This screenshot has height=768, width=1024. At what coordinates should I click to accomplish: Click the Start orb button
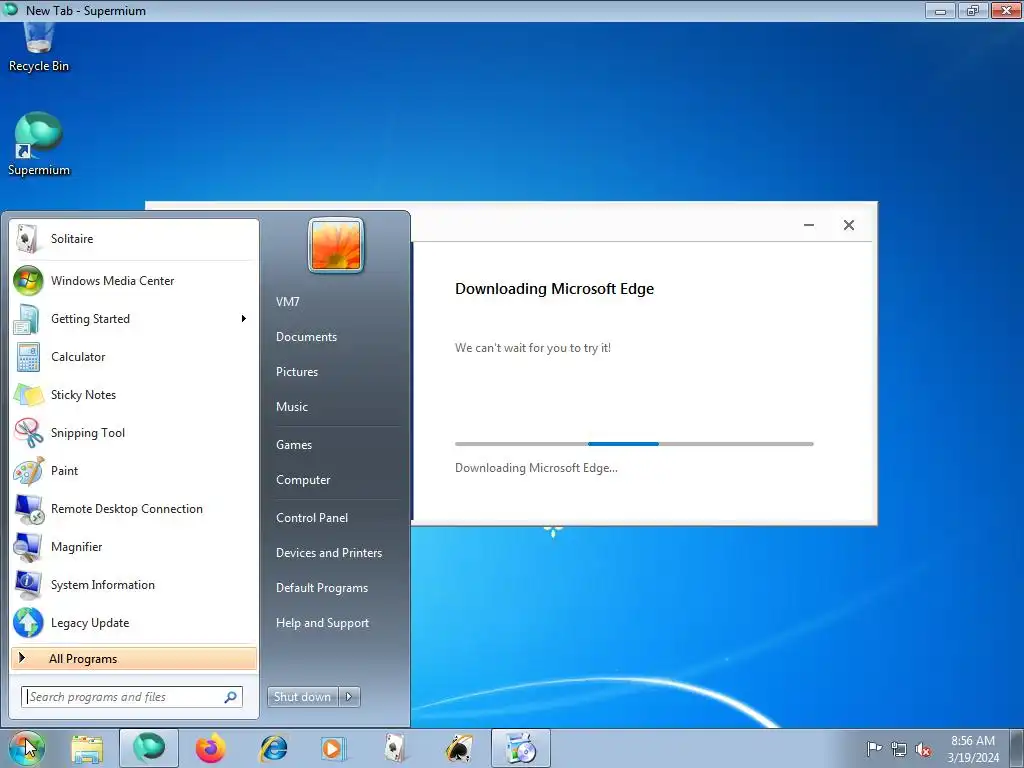(x=27, y=748)
